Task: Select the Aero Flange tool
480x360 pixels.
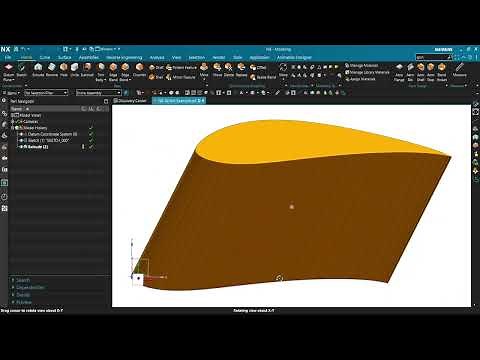Action: 399,72
